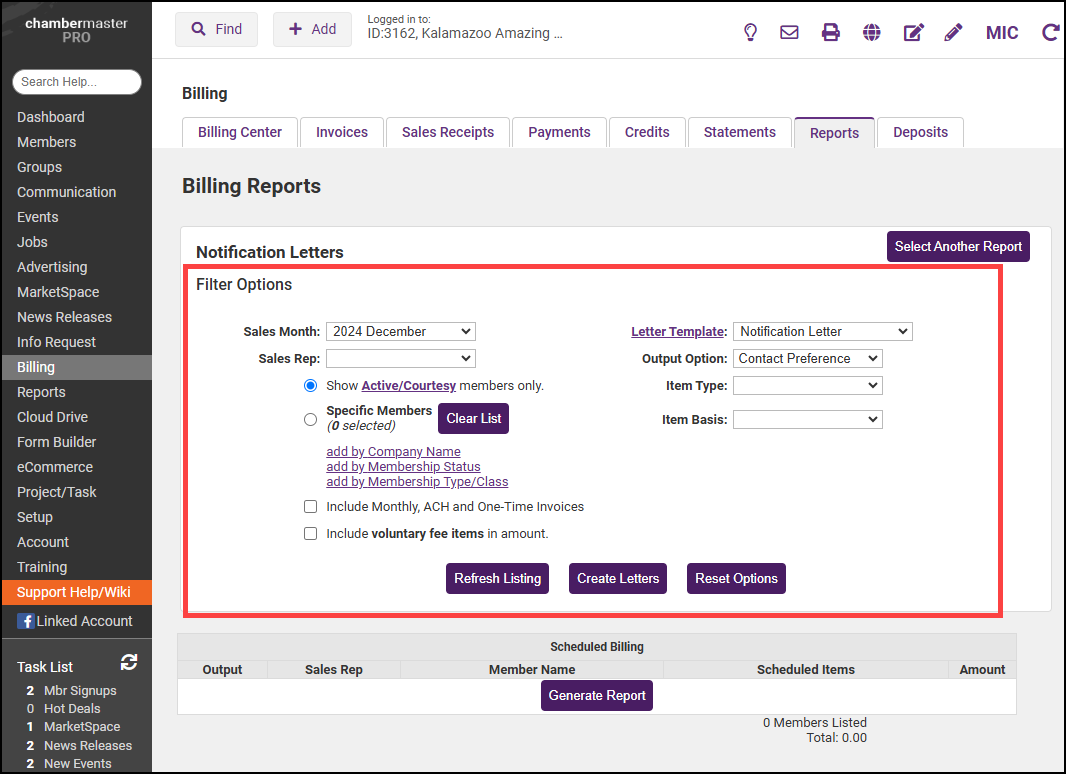The image size is (1066, 774).
Task: Enable Include Monthly, ACH and One-Time Invoices
Action: (x=311, y=507)
